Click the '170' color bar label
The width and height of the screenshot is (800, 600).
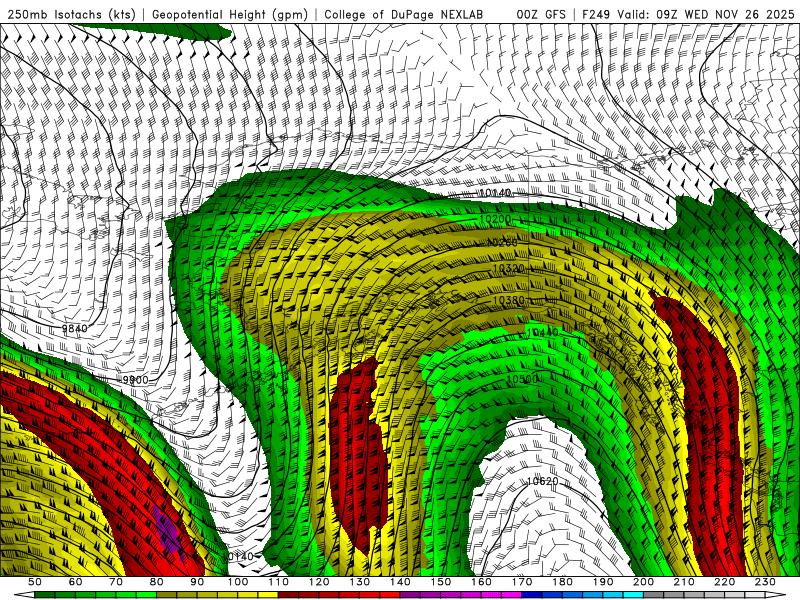click(522, 582)
